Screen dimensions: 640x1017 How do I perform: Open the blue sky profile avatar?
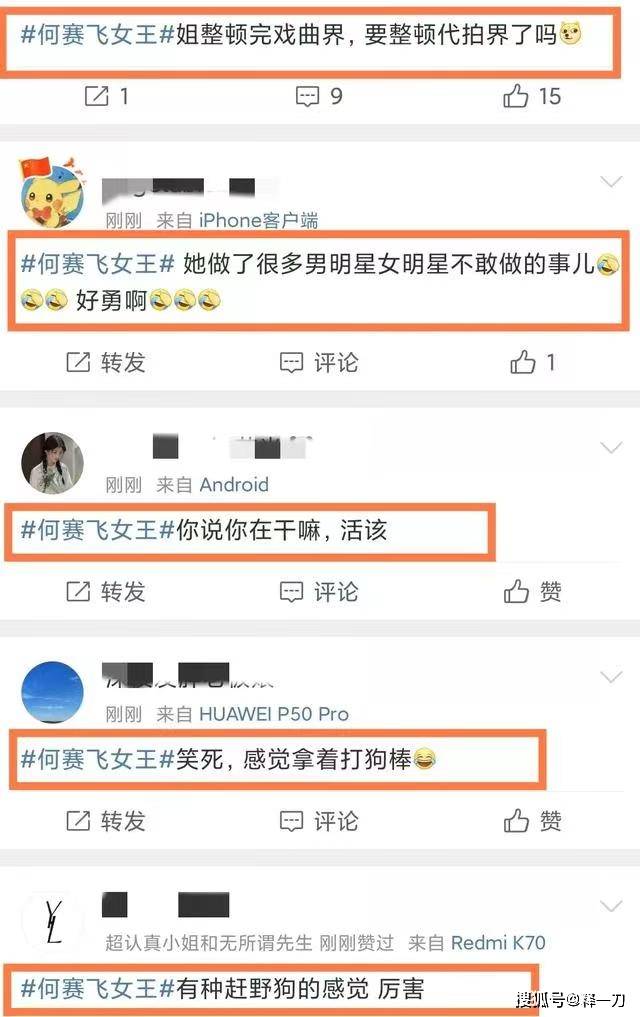point(53,692)
